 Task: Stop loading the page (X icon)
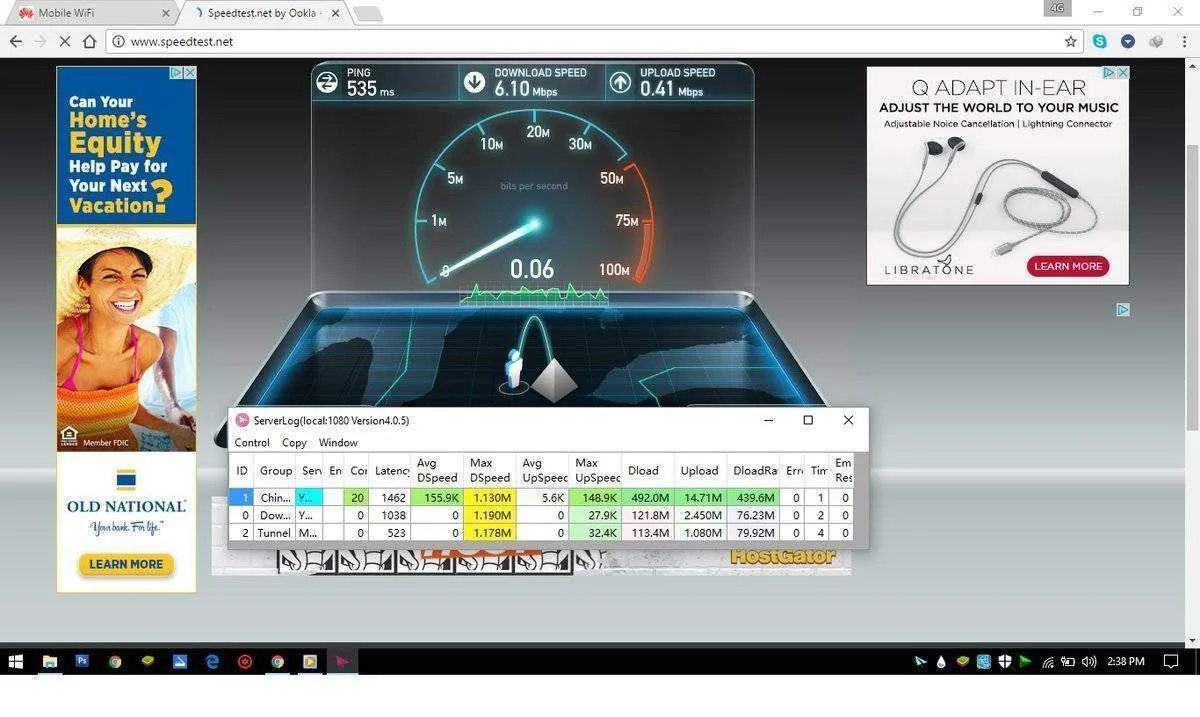64,41
